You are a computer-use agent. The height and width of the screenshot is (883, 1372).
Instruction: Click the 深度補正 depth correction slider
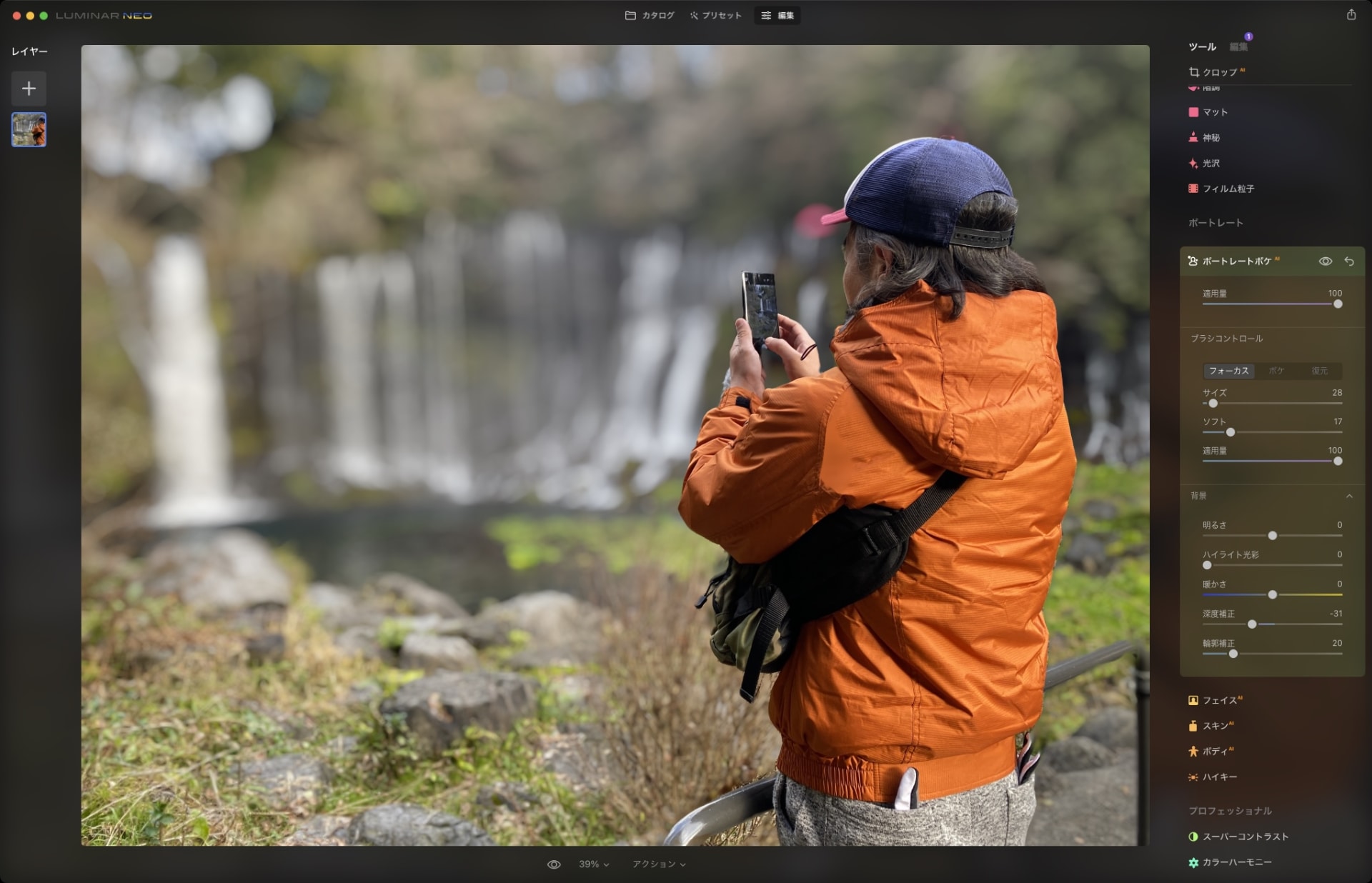tap(1252, 624)
